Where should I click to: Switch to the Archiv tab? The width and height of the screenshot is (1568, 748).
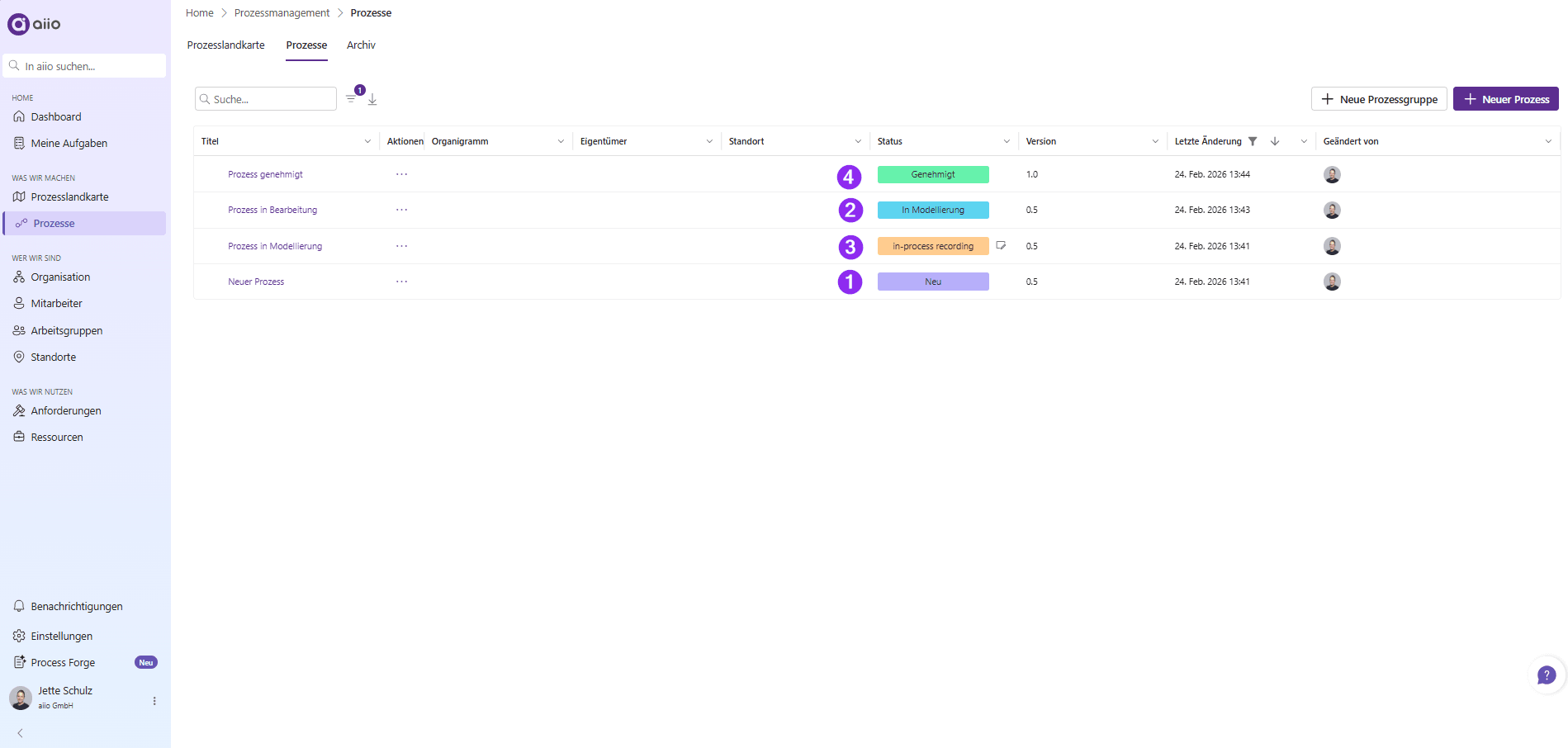pyautogui.click(x=361, y=45)
